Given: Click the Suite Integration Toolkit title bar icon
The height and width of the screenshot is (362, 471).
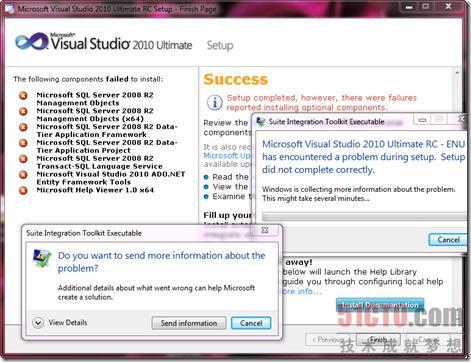Looking at the screenshot, I should pyautogui.click(x=261, y=122).
